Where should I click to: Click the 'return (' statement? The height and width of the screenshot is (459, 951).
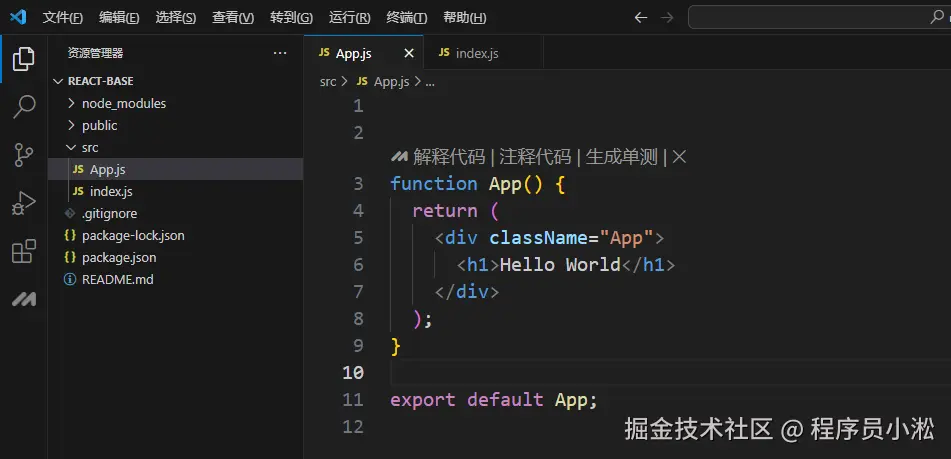[x=455, y=210]
